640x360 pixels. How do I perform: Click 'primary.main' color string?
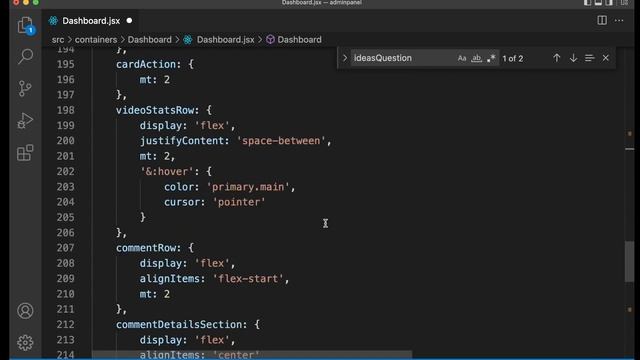[x=248, y=187]
